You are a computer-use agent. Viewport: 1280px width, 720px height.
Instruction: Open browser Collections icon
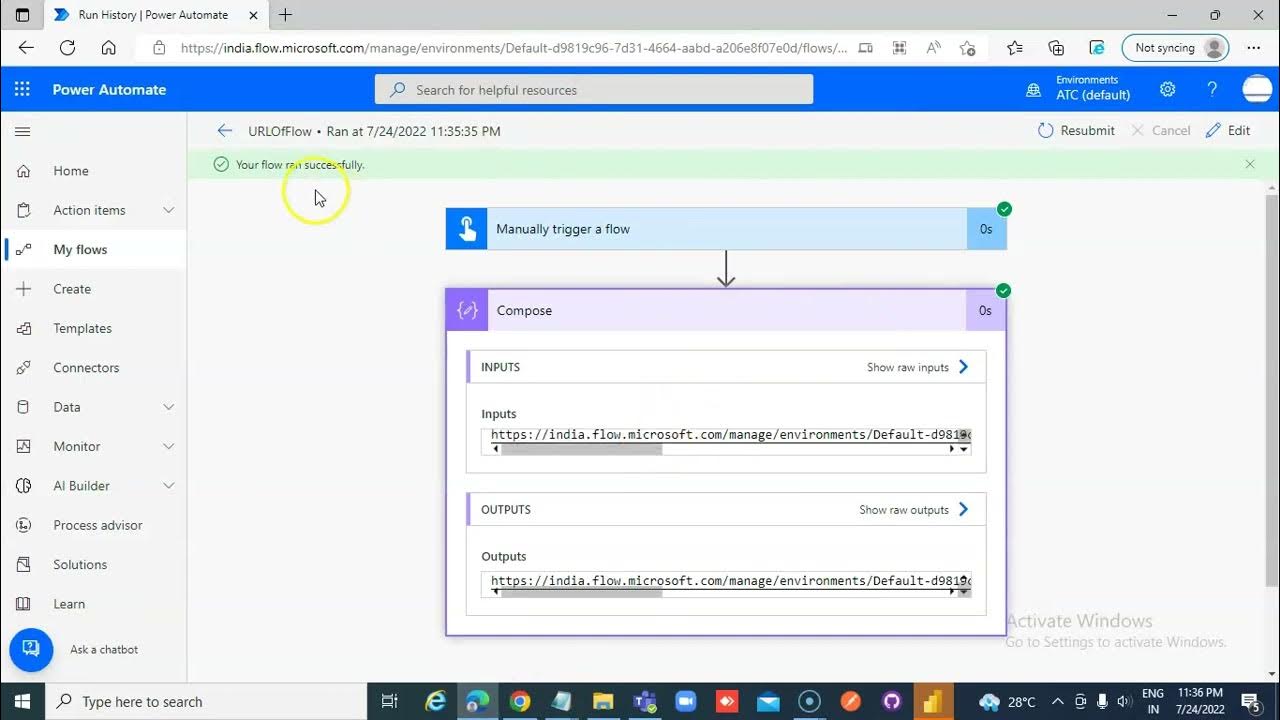[1056, 47]
